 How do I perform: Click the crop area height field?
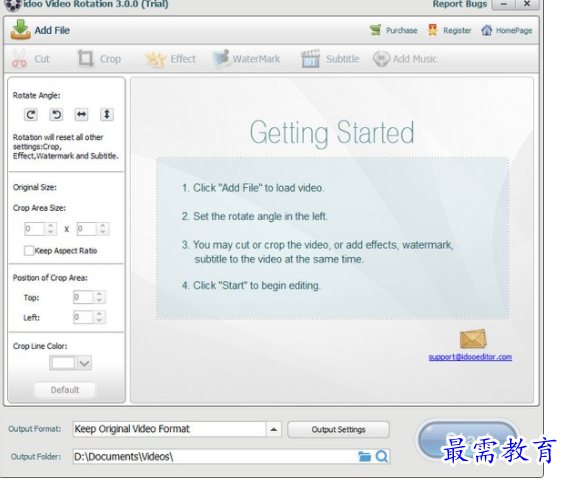point(86,229)
